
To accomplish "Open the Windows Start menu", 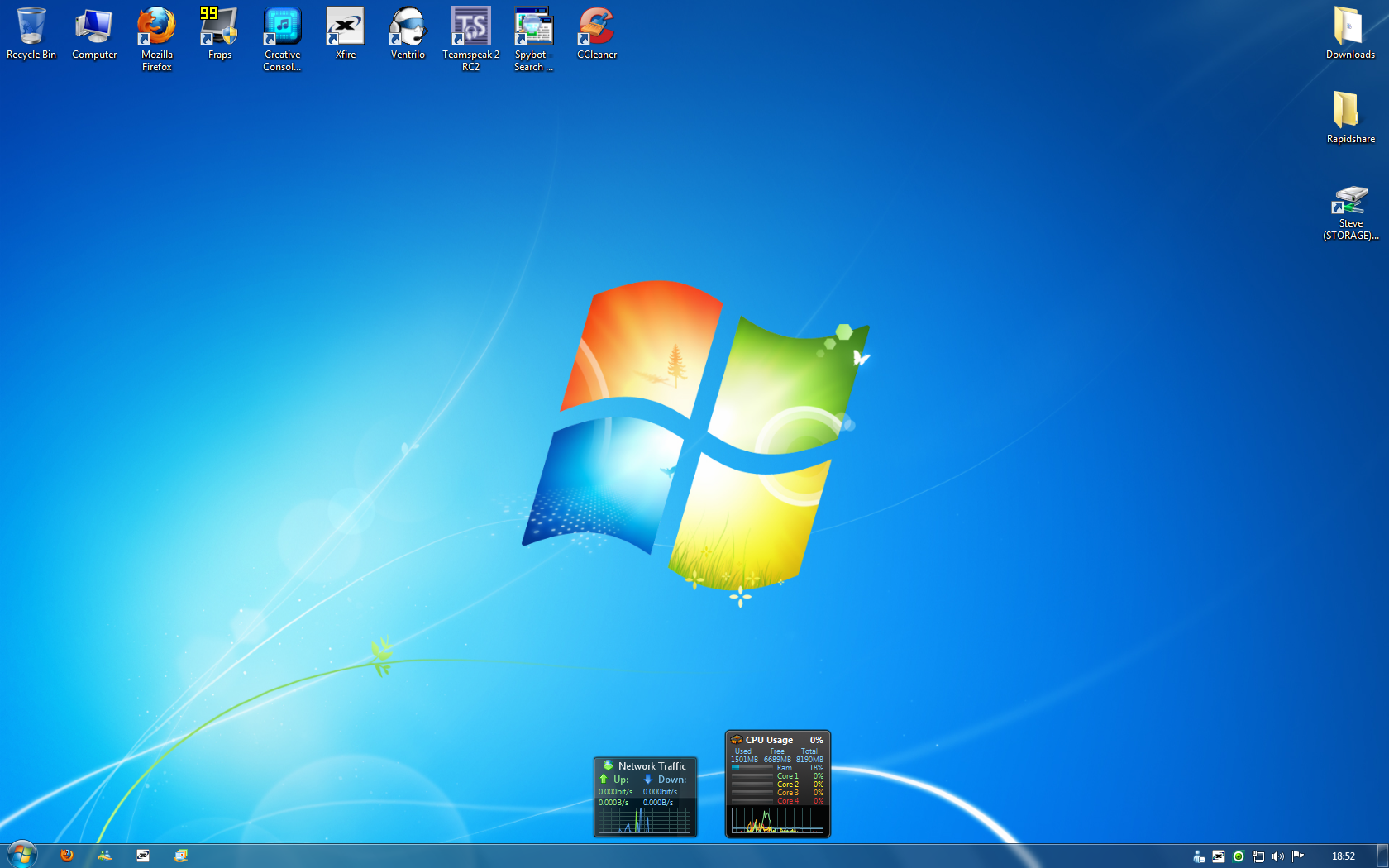I will [22, 855].
